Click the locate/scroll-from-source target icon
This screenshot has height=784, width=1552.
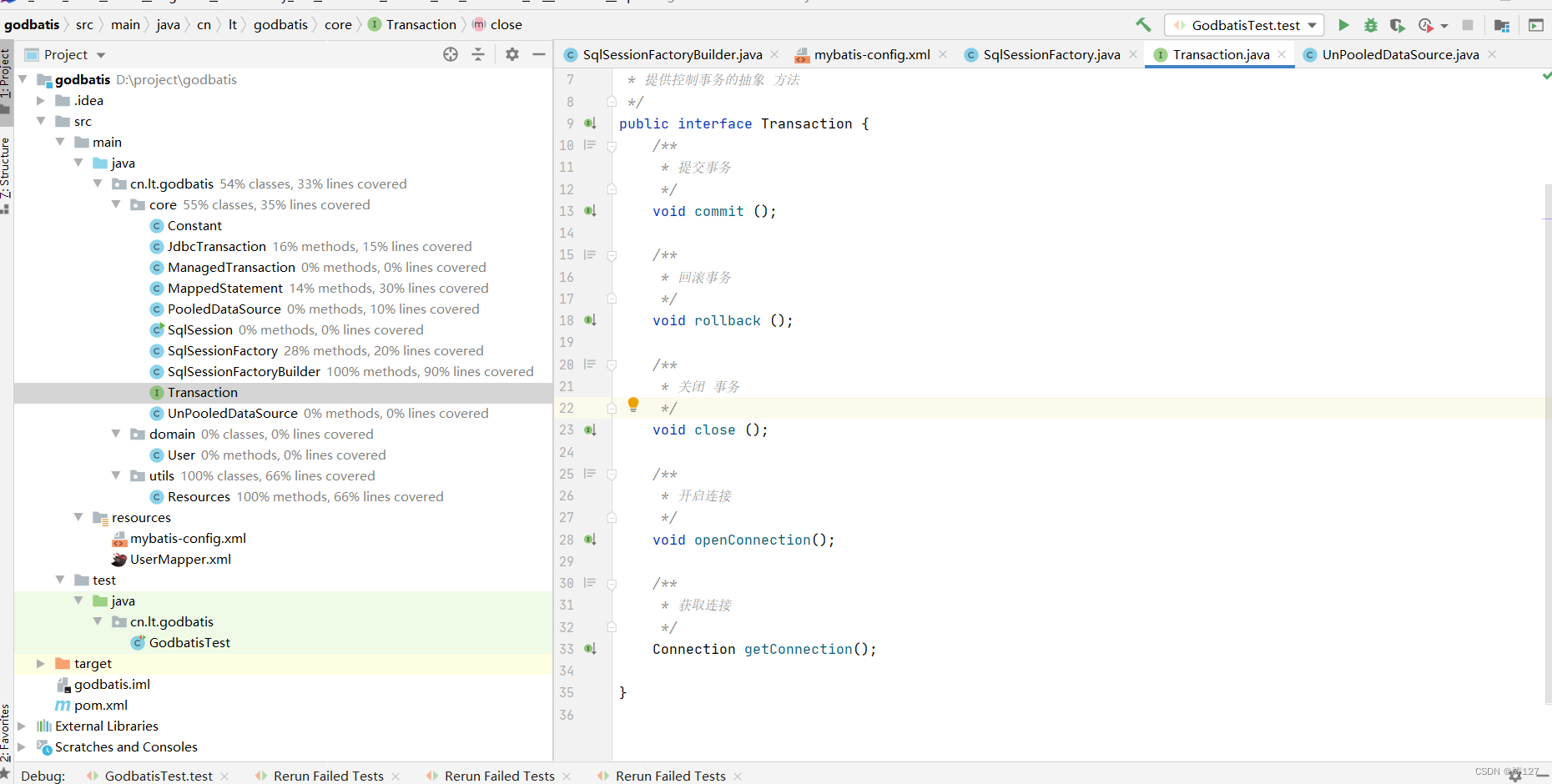451,54
